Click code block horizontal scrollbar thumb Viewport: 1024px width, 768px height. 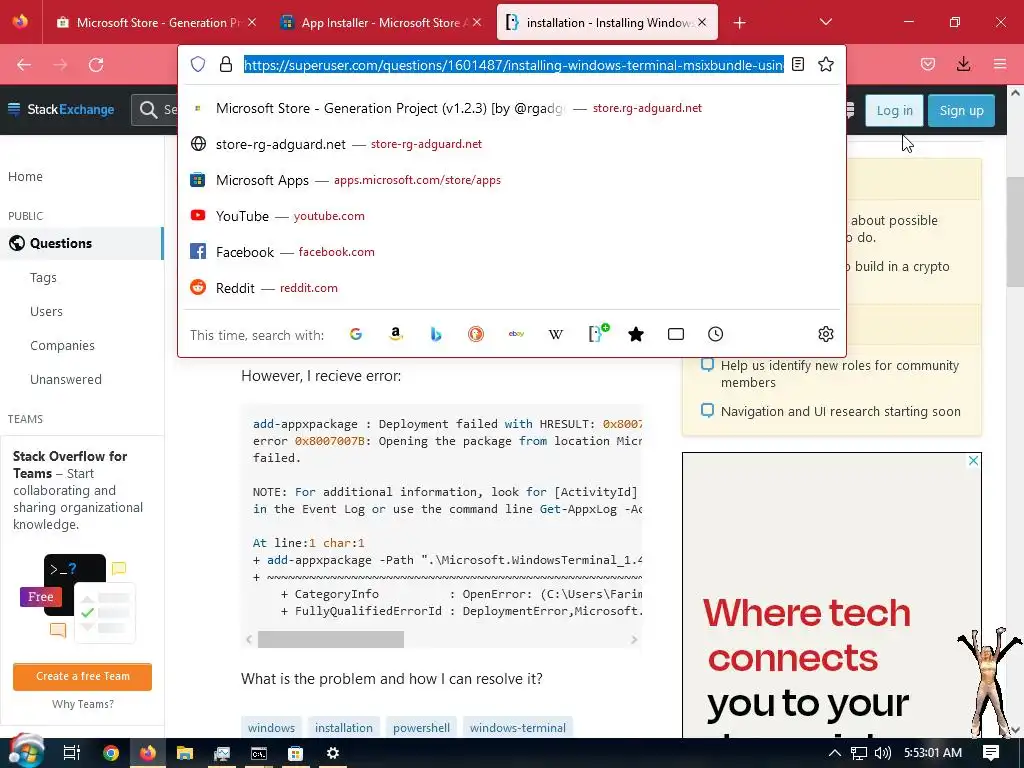coord(330,639)
